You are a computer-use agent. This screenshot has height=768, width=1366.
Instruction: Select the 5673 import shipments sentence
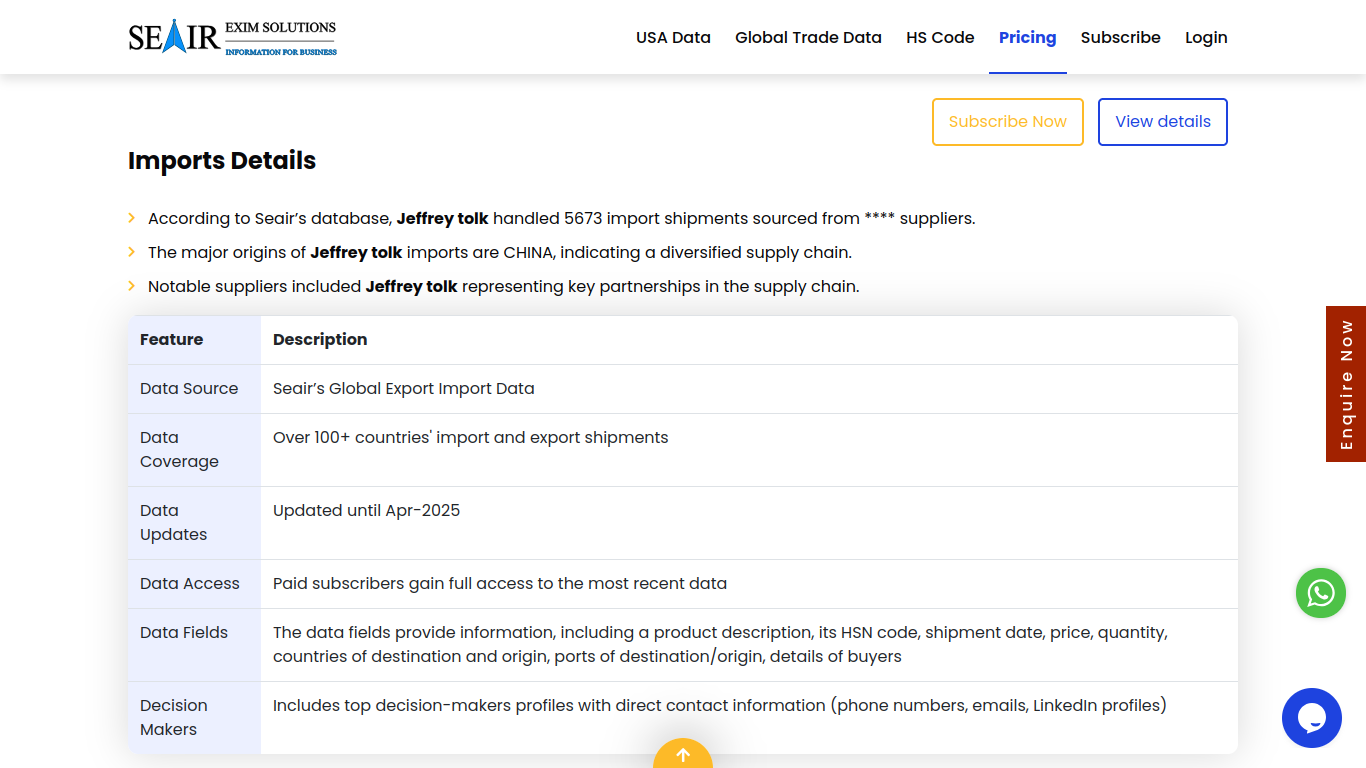tap(561, 218)
